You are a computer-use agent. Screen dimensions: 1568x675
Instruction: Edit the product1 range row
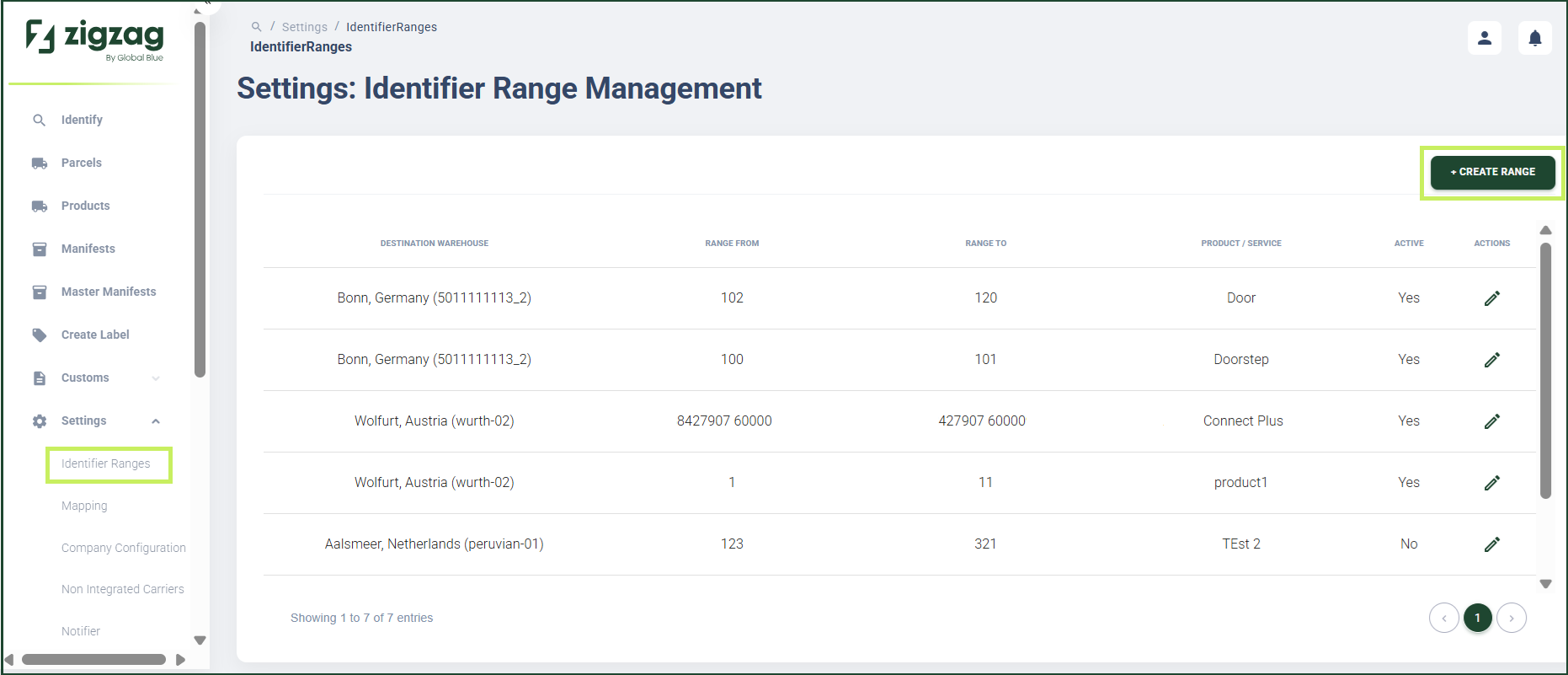1491,483
